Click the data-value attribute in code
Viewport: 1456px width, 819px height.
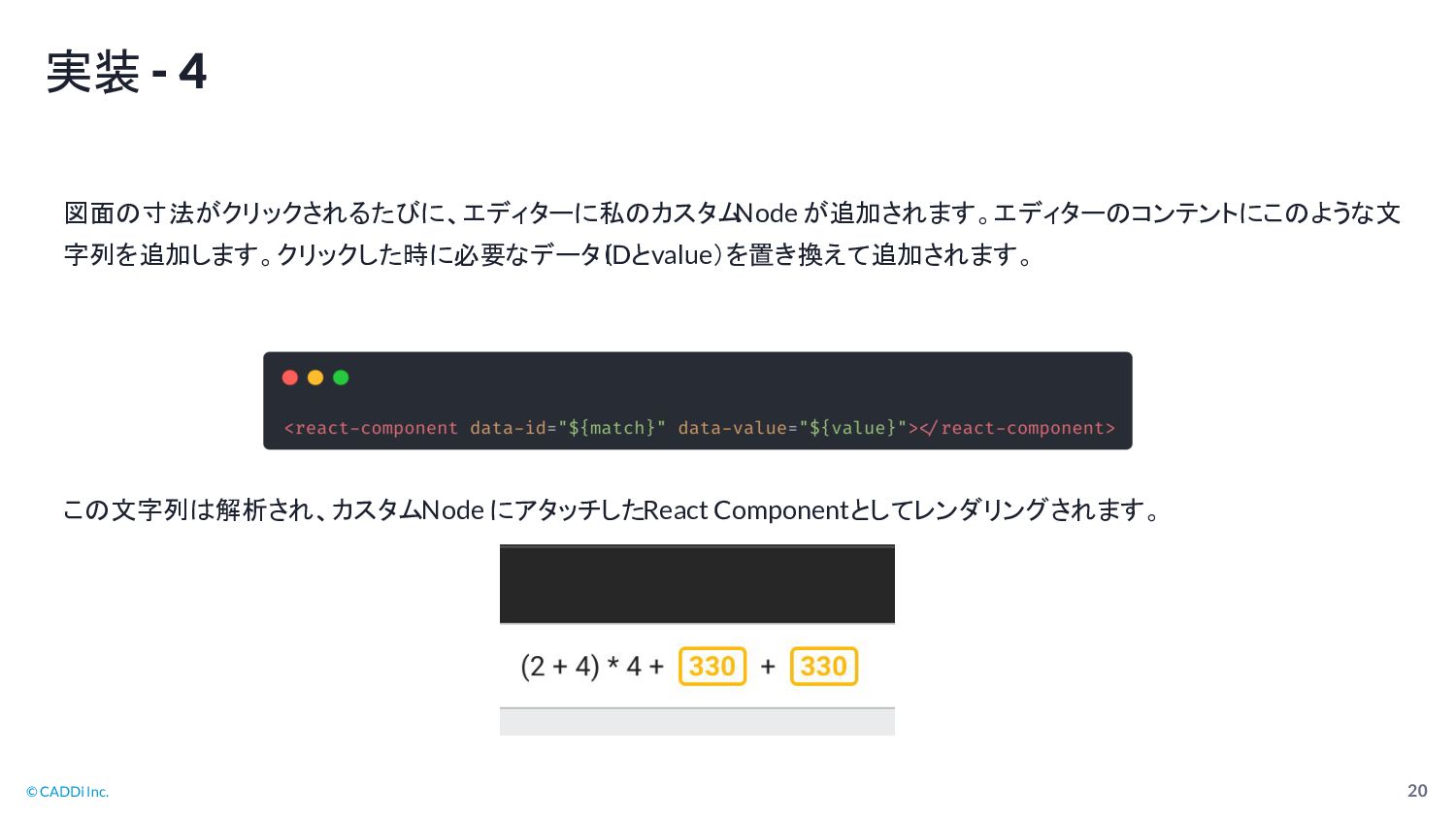pos(732,428)
